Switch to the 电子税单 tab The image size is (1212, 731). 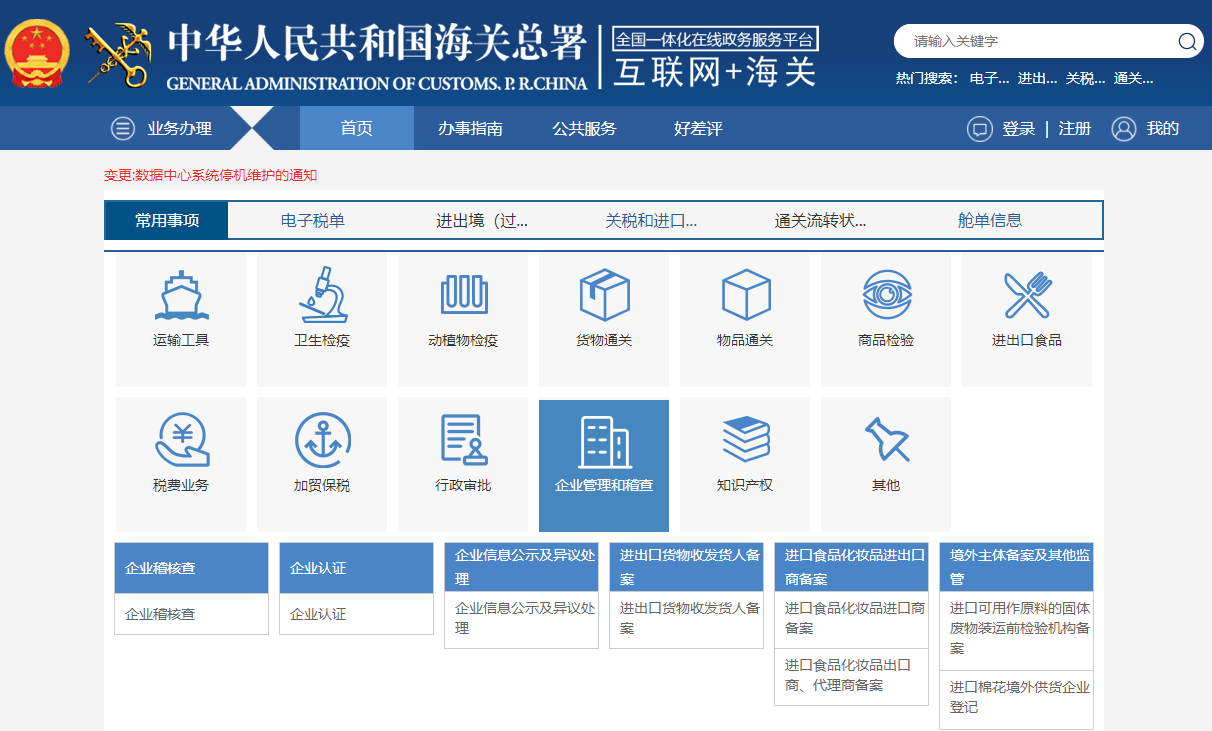coord(312,219)
